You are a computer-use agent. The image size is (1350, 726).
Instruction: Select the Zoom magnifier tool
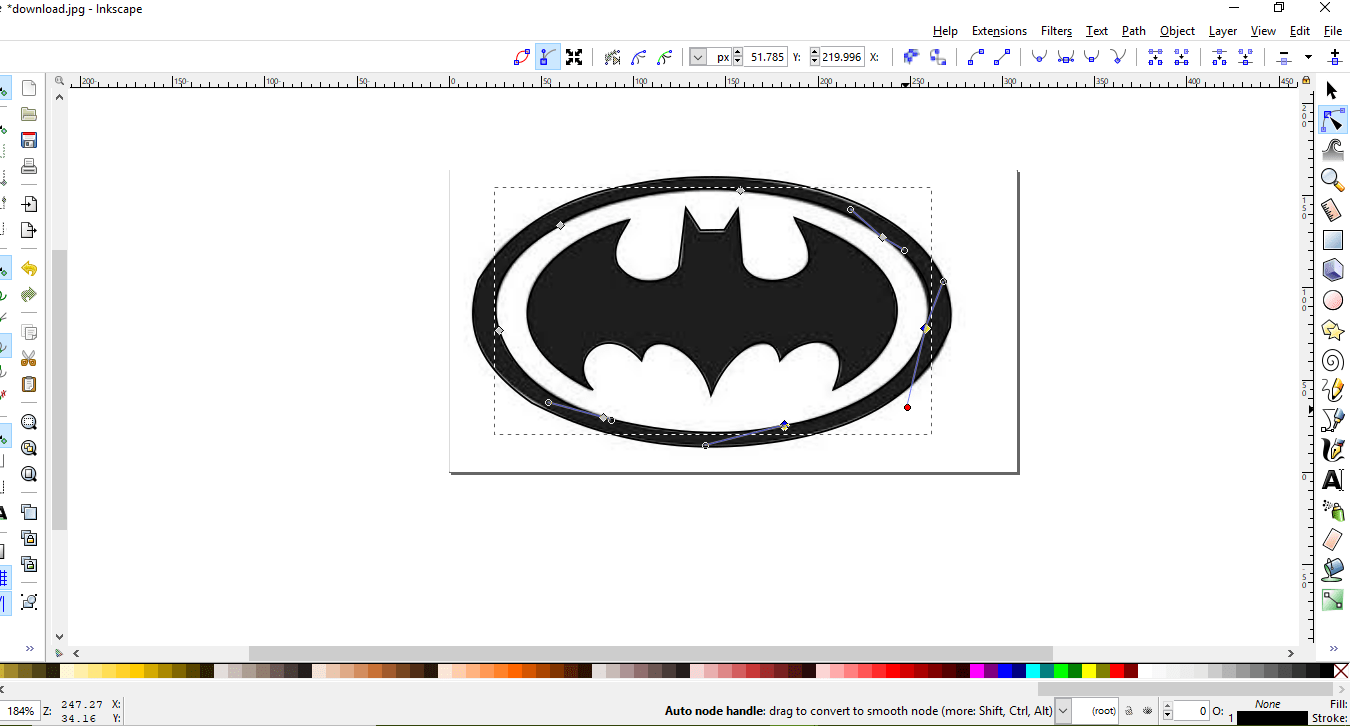pos(1332,180)
